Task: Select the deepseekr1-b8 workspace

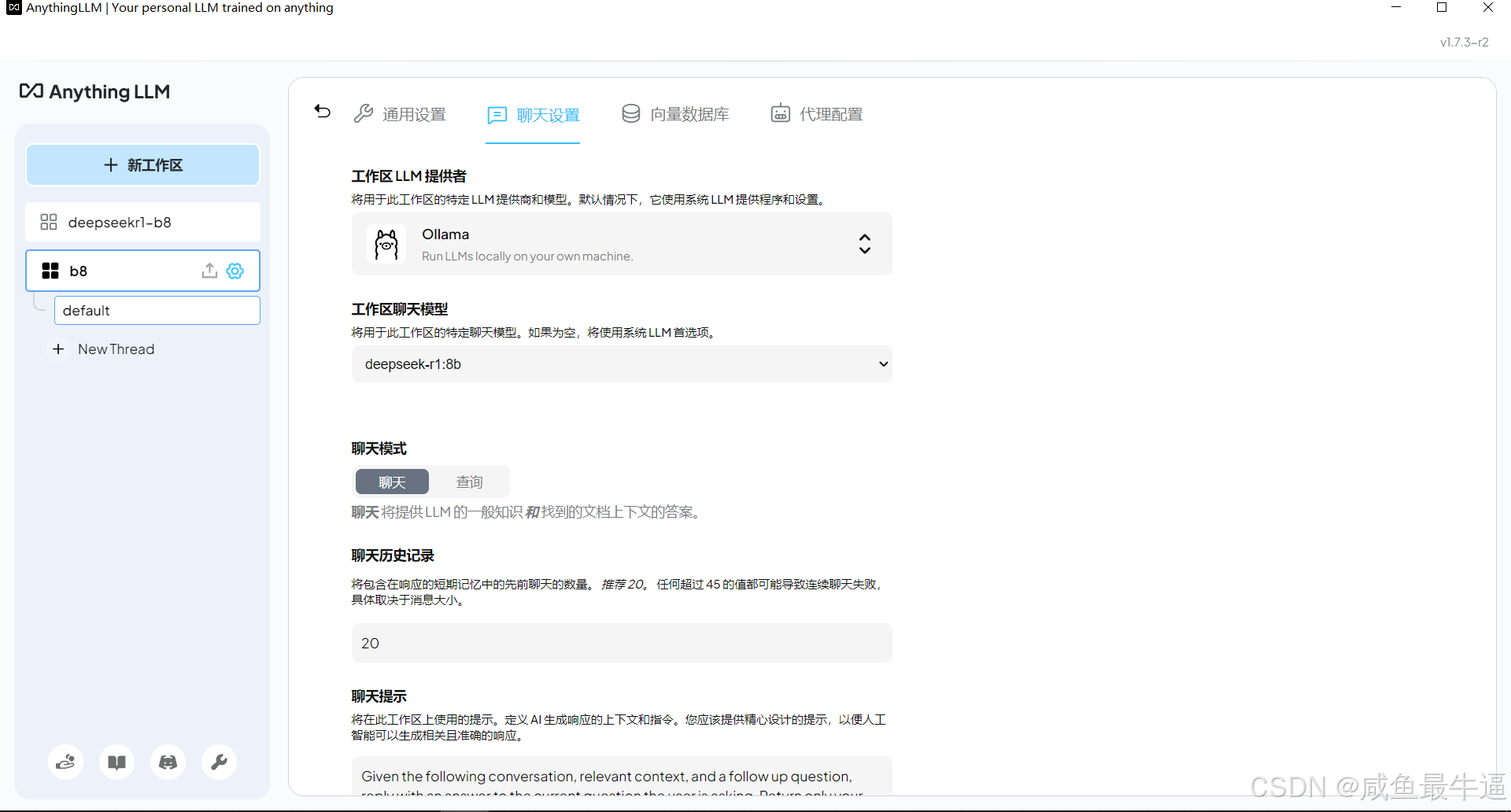Action: tap(143, 222)
